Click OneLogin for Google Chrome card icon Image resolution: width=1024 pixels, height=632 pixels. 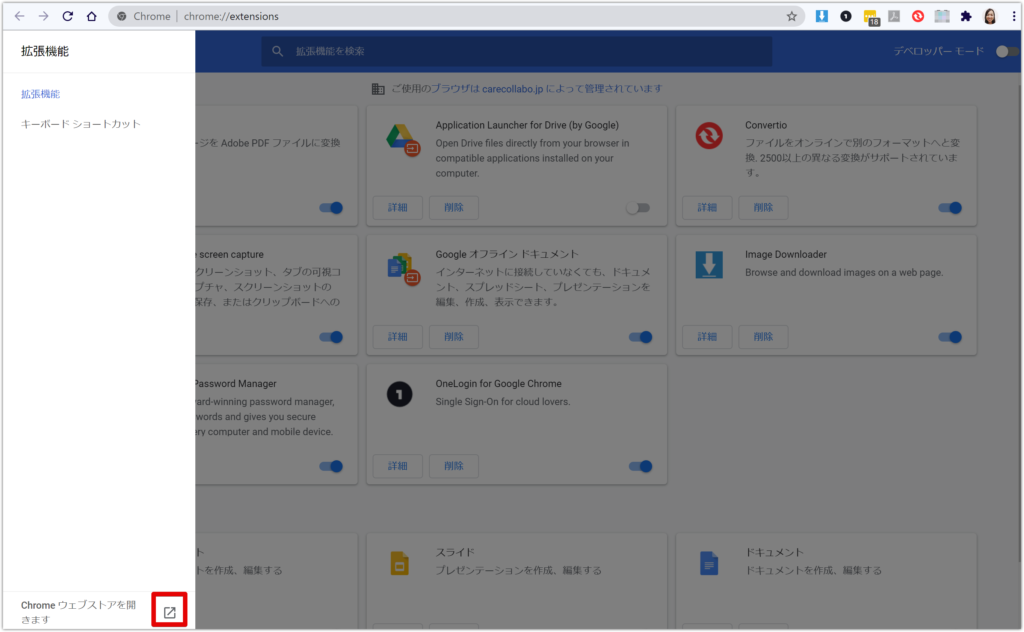pos(400,394)
